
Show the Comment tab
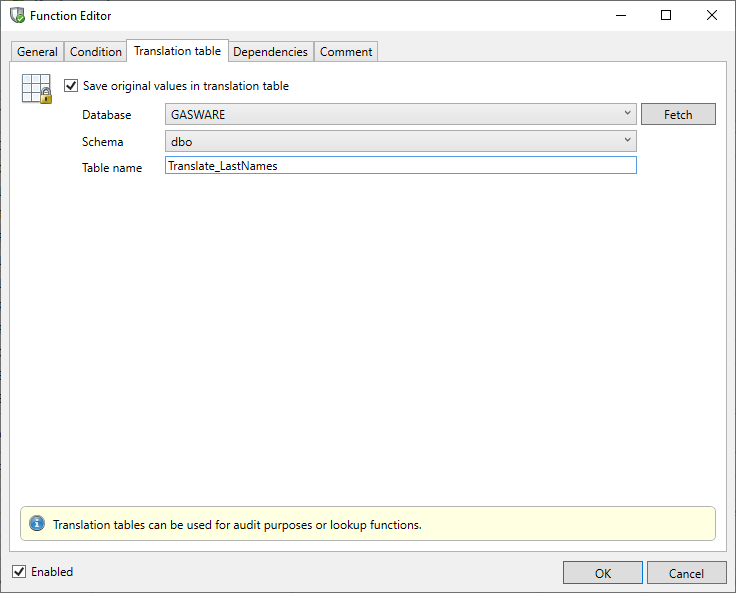click(346, 52)
